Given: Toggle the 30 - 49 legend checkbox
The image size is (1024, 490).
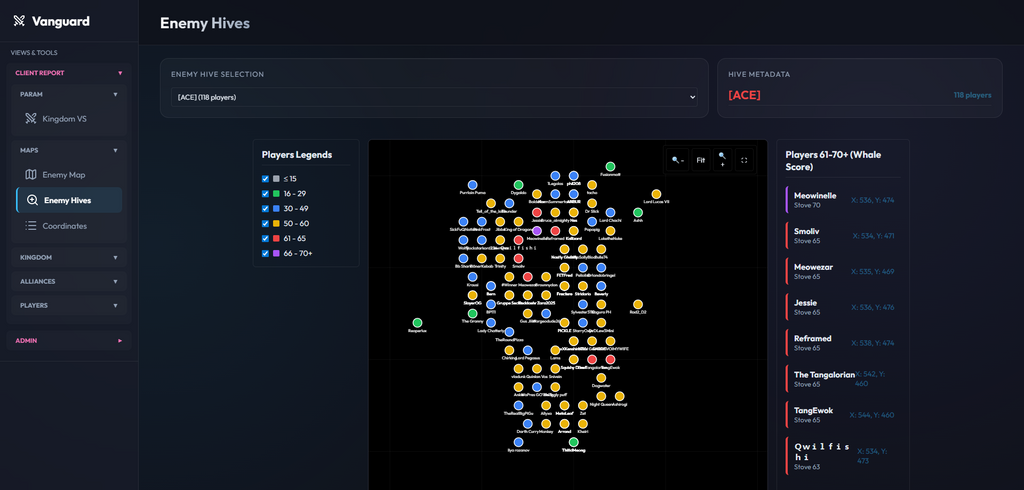Looking at the screenshot, I should 265,209.
